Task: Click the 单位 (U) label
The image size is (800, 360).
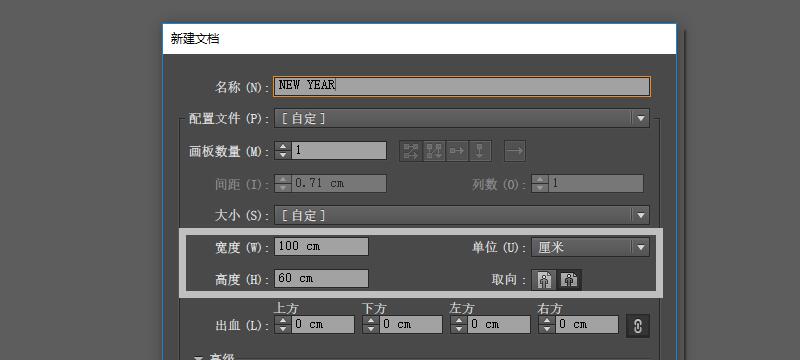Action: tap(499, 248)
